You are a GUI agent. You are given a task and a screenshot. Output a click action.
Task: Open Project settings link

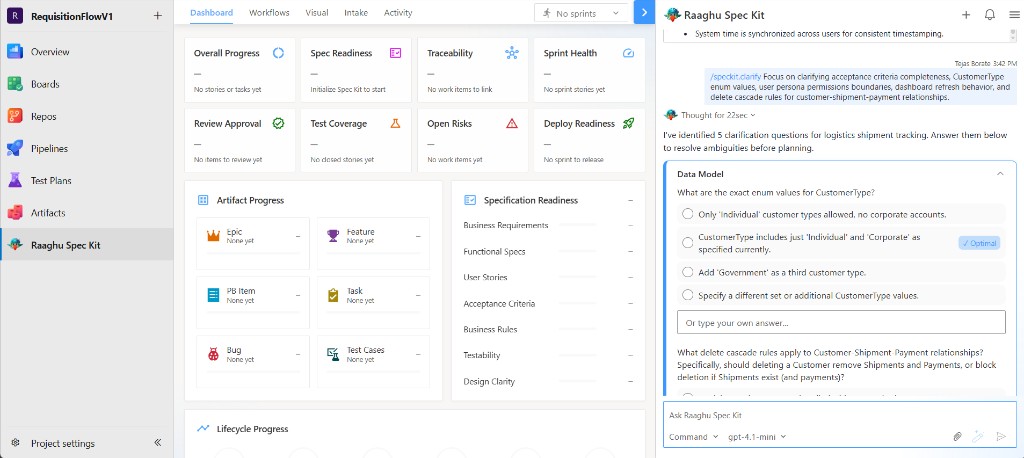[x=63, y=443]
